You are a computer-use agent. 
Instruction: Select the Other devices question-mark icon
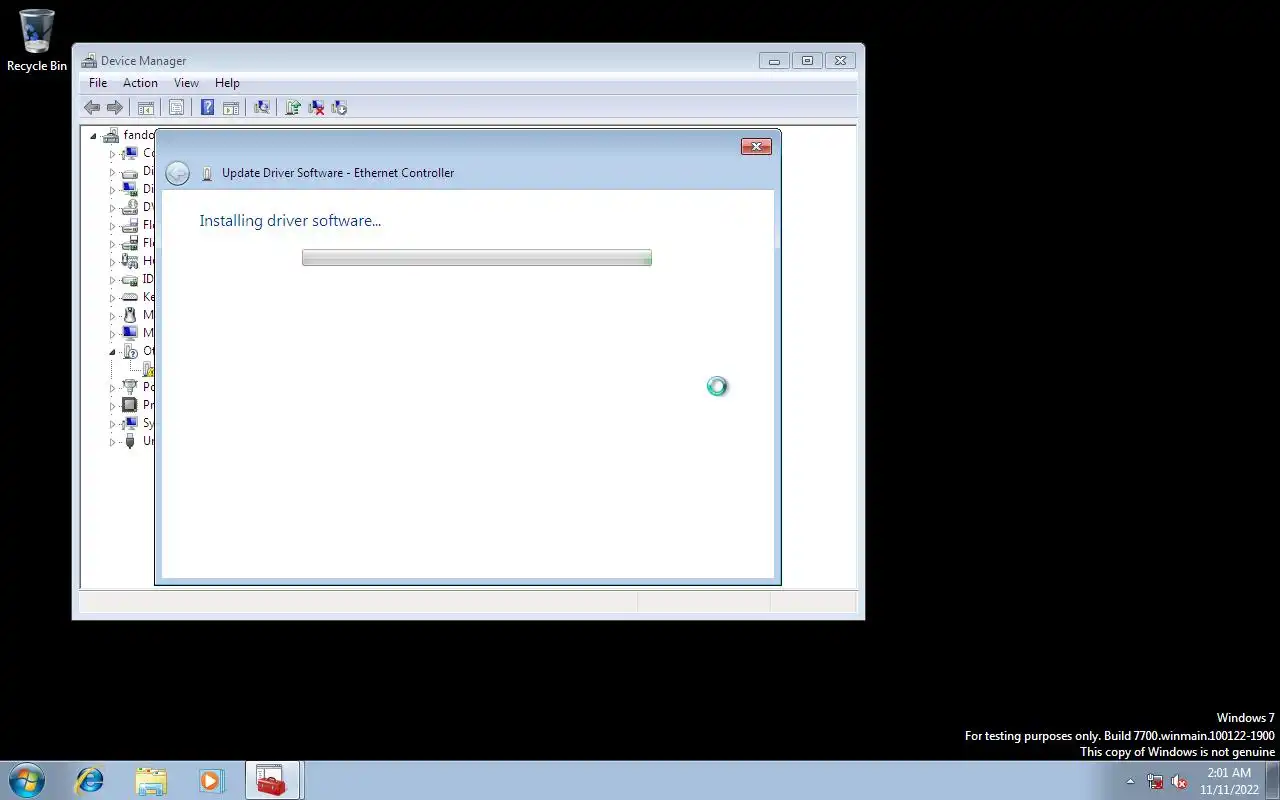tap(129, 351)
